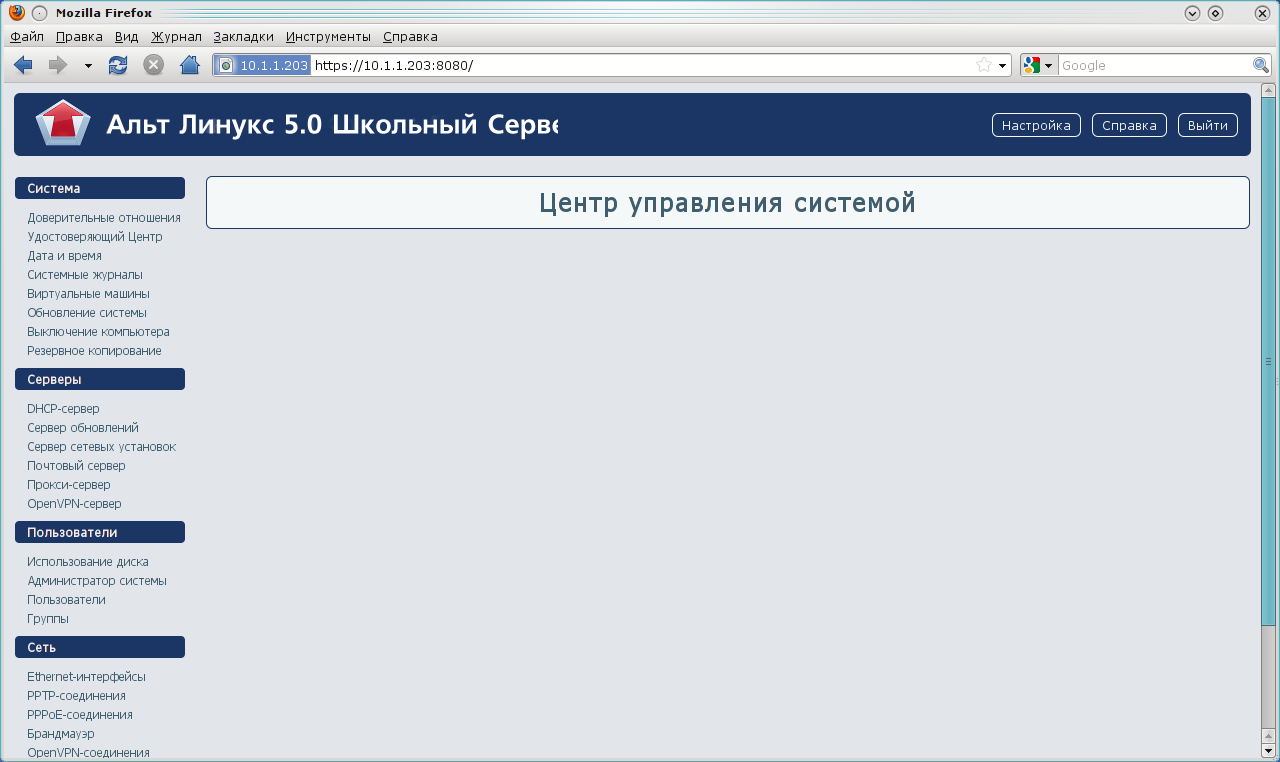Open the DHCP-сервер link
Viewport: 1280px width, 762px height.
coord(63,409)
